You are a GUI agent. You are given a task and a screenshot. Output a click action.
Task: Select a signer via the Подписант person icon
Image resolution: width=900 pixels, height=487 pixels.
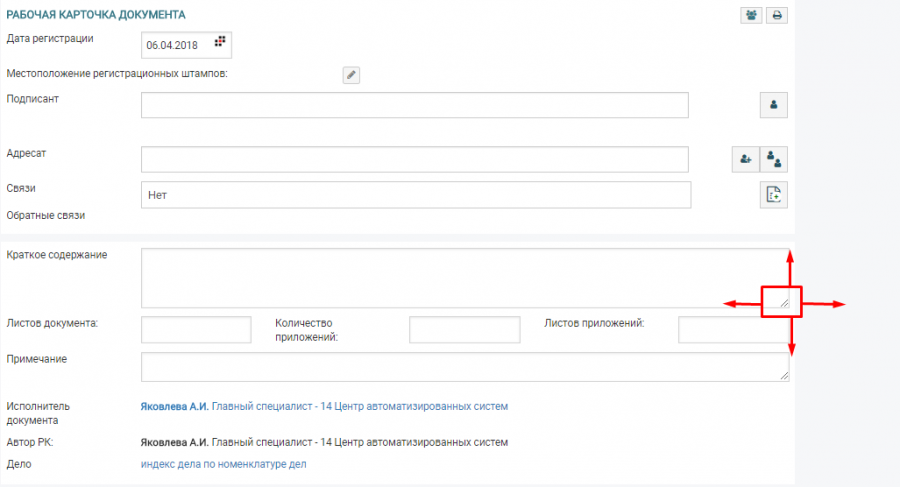(774, 104)
